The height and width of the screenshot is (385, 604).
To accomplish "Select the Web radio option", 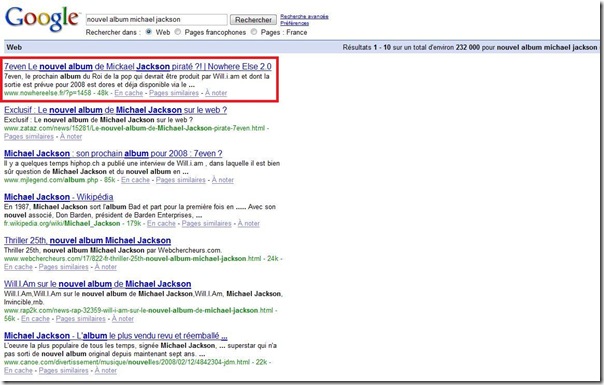I will click(x=149, y=32).
